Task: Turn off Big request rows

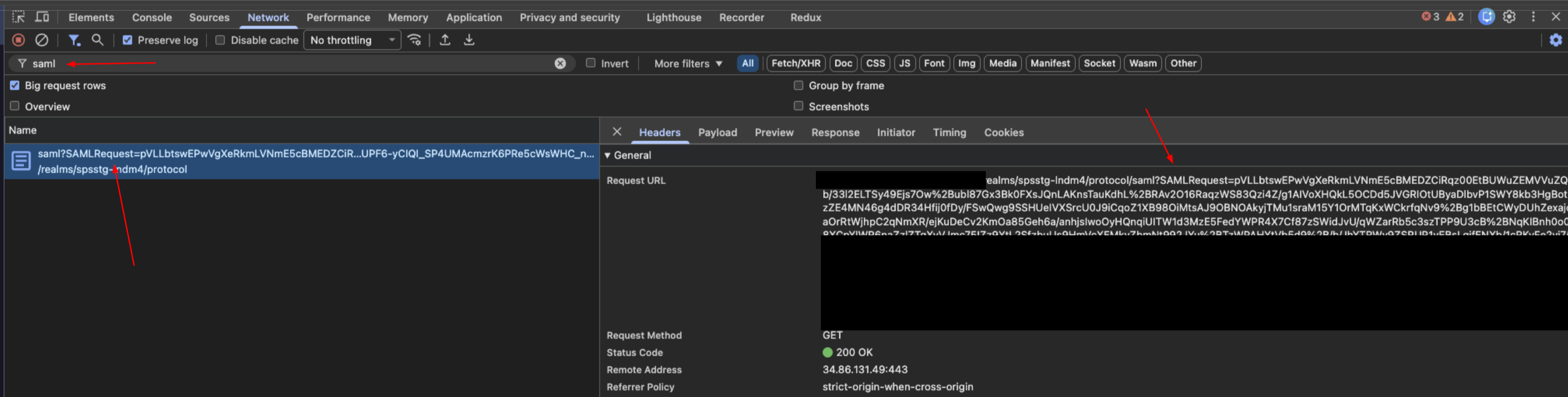Action: point(15,86)
